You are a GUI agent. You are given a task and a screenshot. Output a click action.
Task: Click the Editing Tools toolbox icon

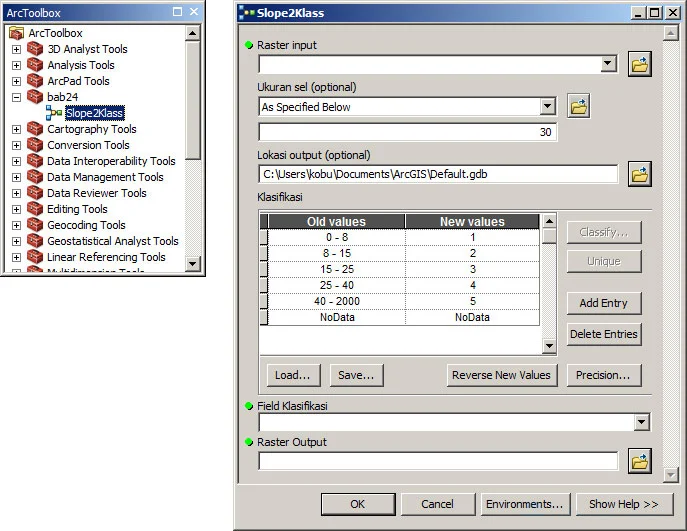[35, 209]
